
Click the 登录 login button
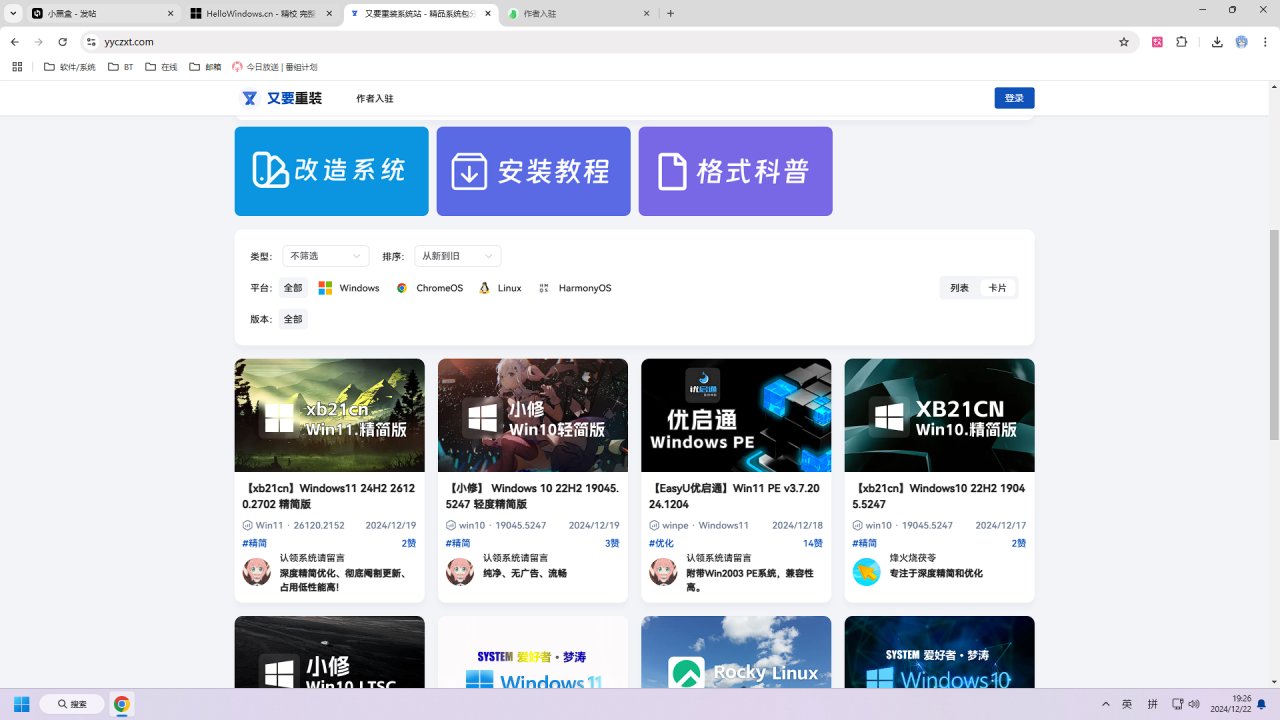coord(1014,98)
